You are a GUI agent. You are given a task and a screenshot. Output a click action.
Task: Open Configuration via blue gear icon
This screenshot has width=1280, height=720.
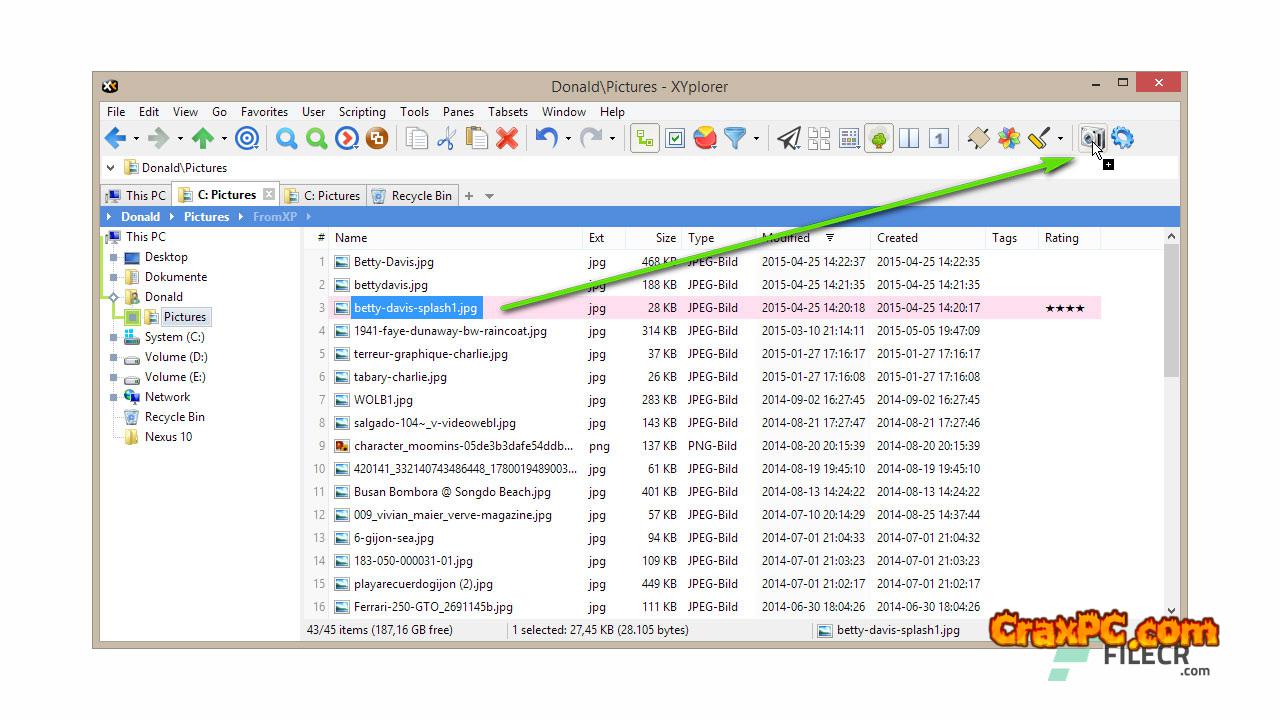[1122, 139]
